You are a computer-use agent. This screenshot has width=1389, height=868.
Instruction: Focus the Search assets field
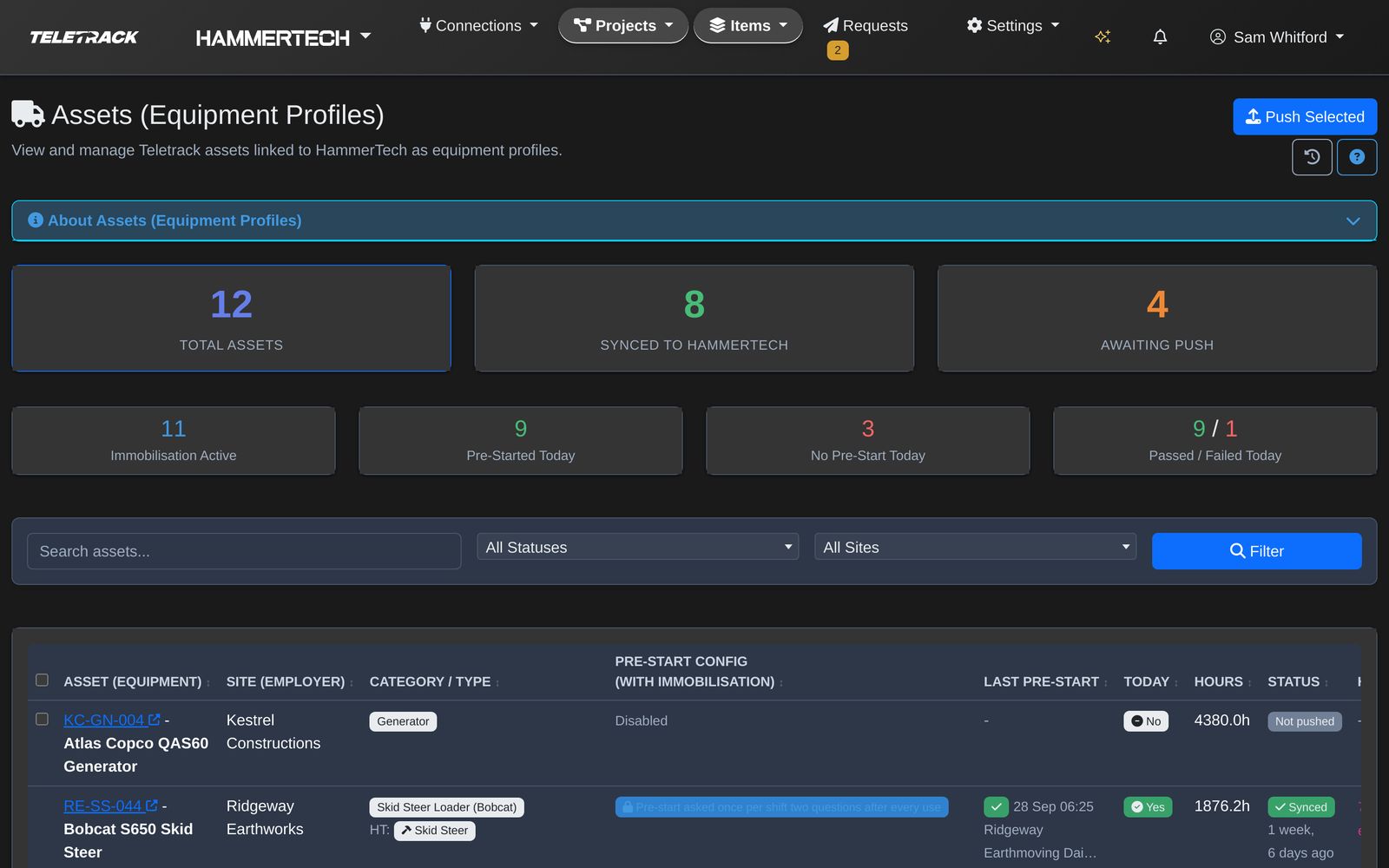pyautogui.click(x=244, y=551)
